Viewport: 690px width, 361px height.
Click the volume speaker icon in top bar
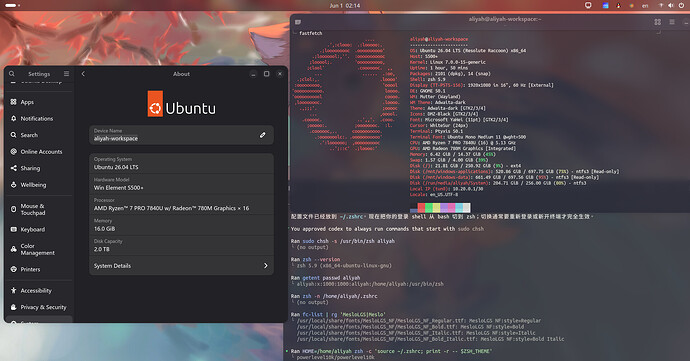[671, 6]
